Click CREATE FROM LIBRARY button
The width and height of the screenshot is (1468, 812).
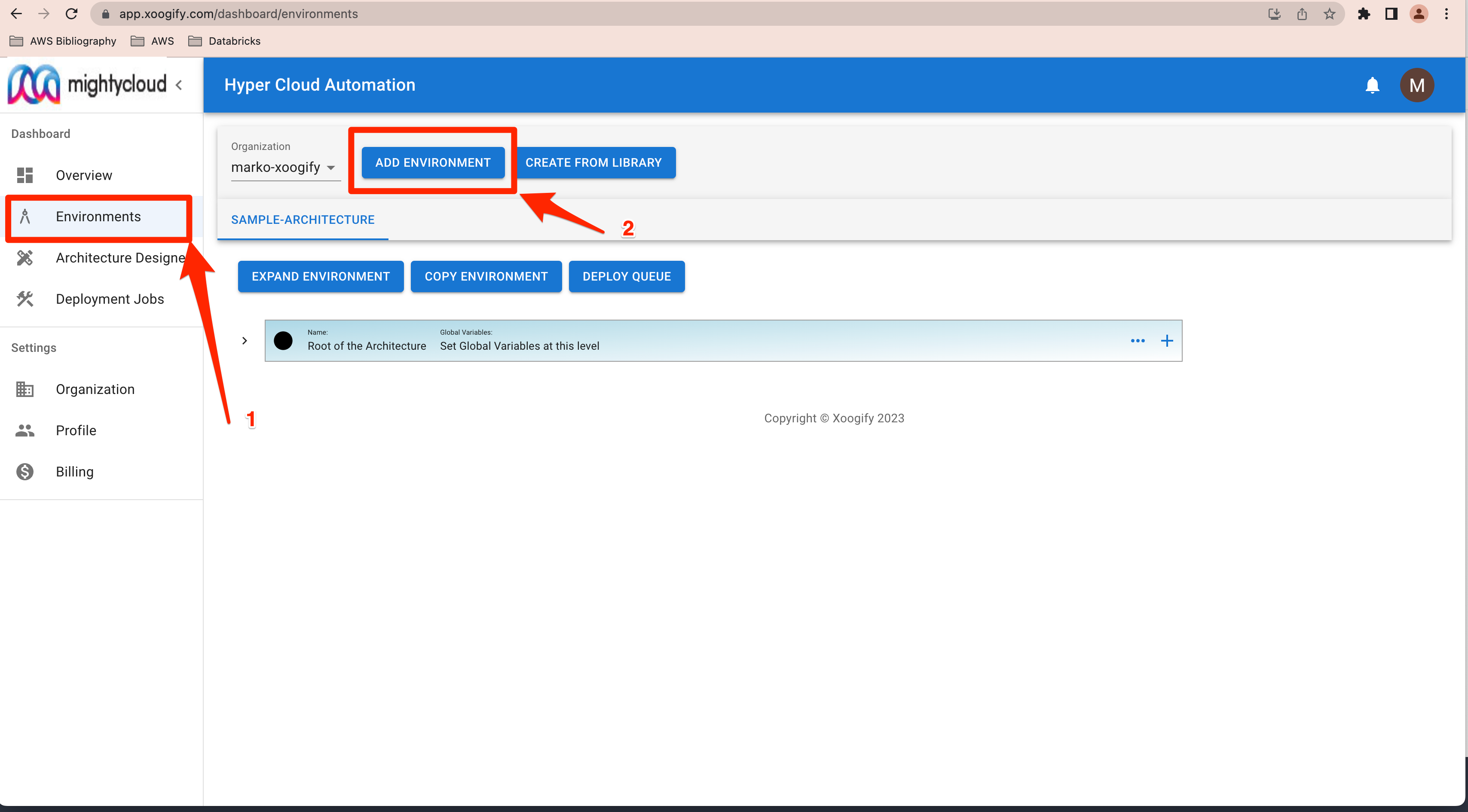point(593,162)
